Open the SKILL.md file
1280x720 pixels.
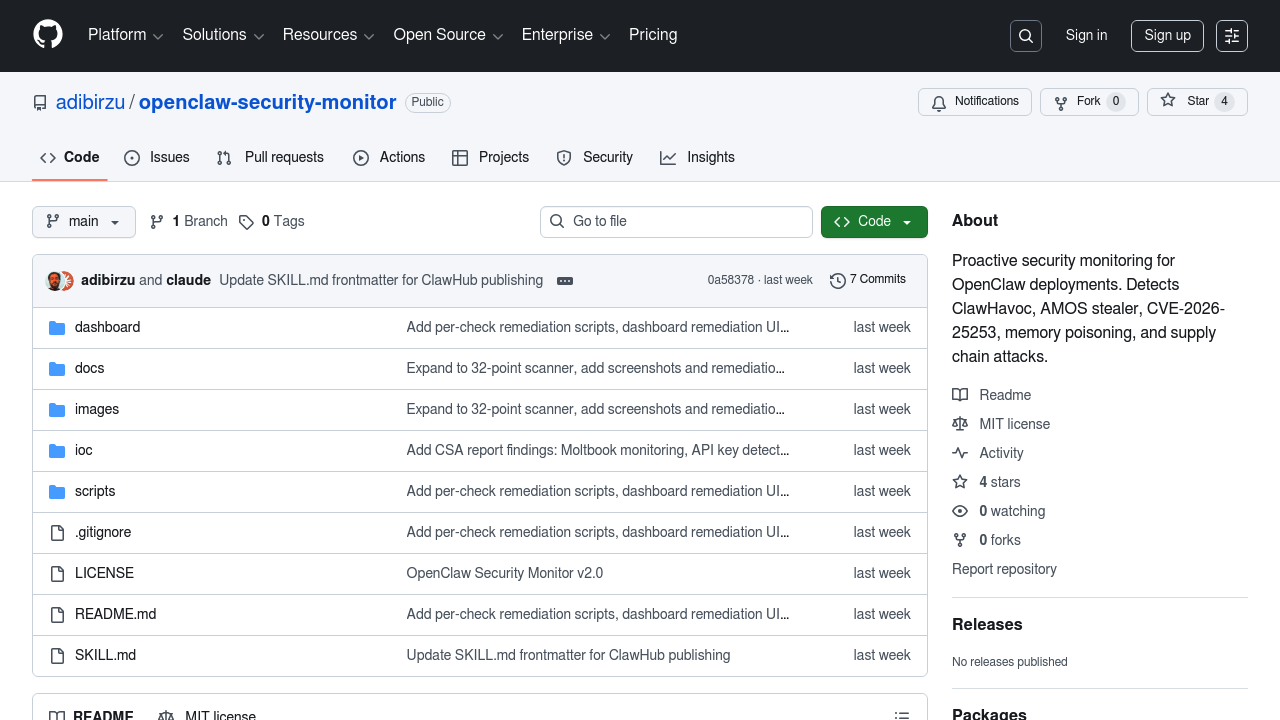(x=105, y=655)
